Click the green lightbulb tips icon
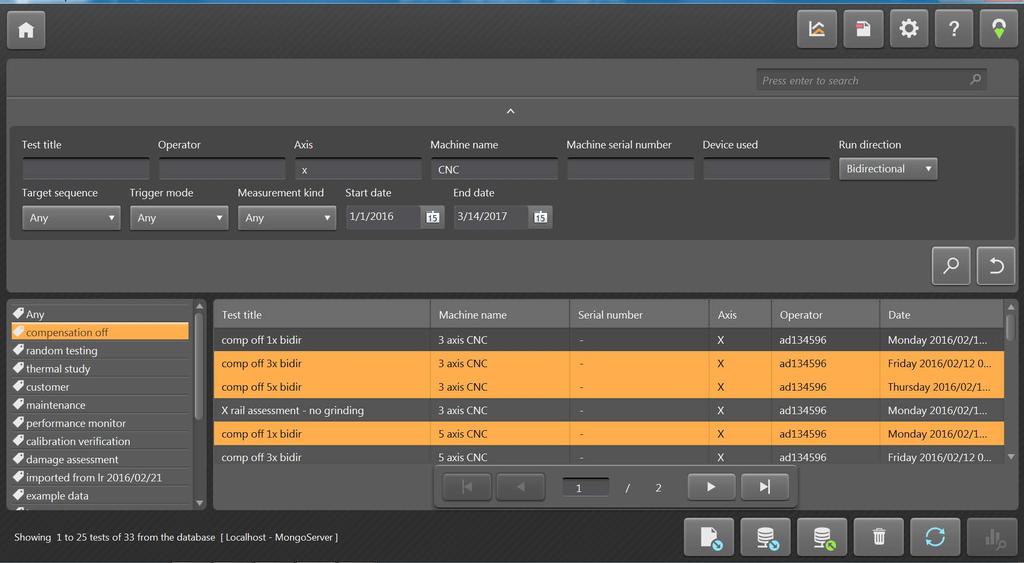The image size is (1024, 563). (999, 29)
